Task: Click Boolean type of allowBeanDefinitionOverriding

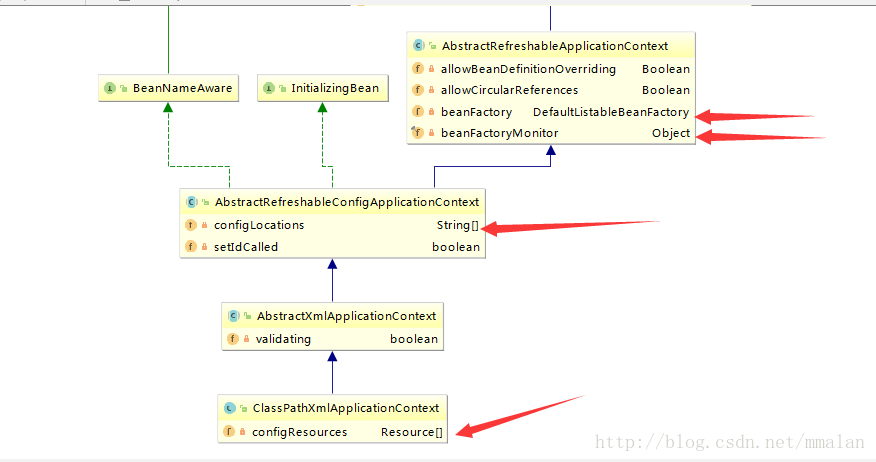Action: click(x=665, y=69)
